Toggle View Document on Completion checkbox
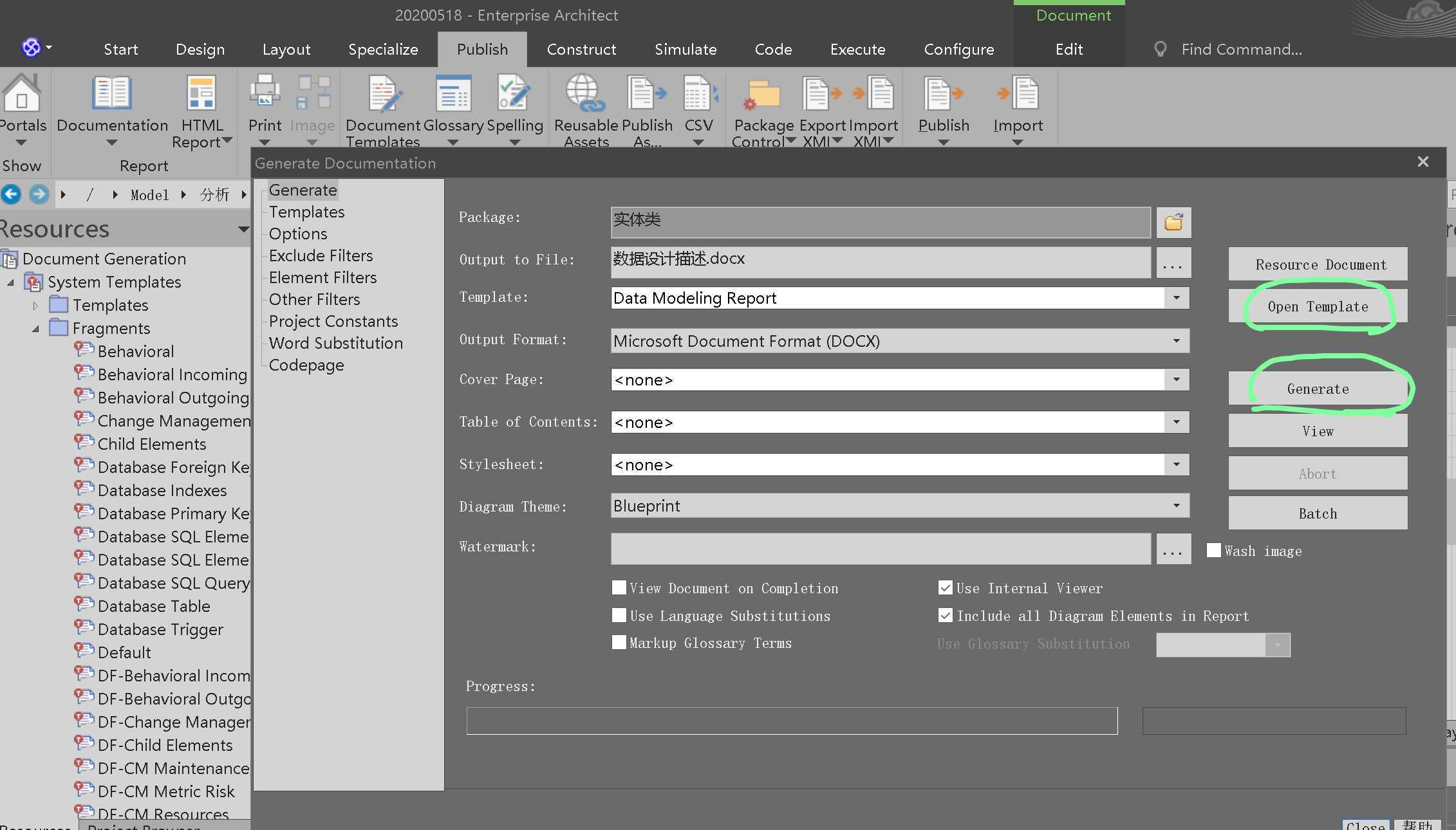This screenshot has height=830, width=1456. pos(618,588)
